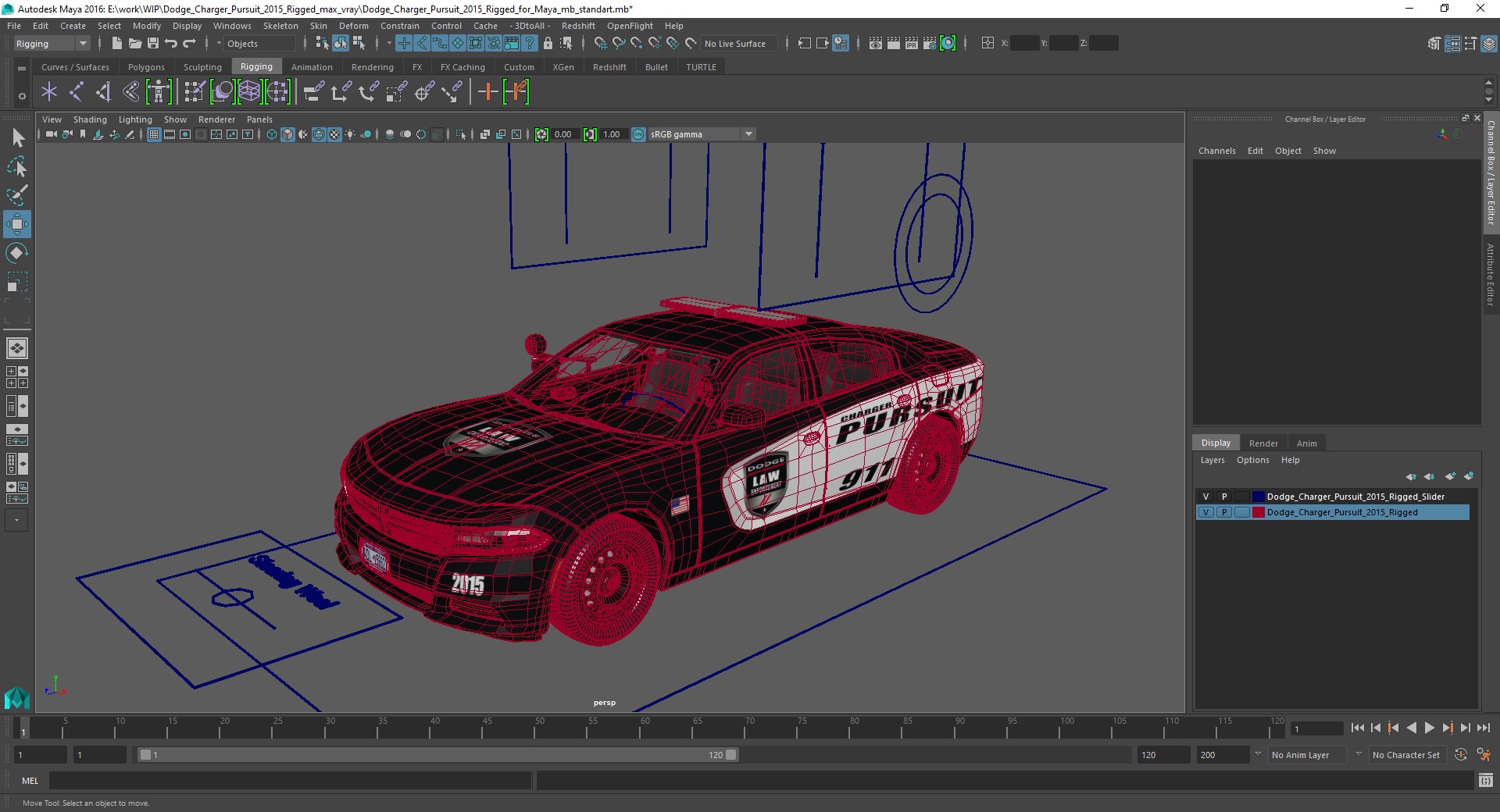Click the Set Key shelf icon

487,92
